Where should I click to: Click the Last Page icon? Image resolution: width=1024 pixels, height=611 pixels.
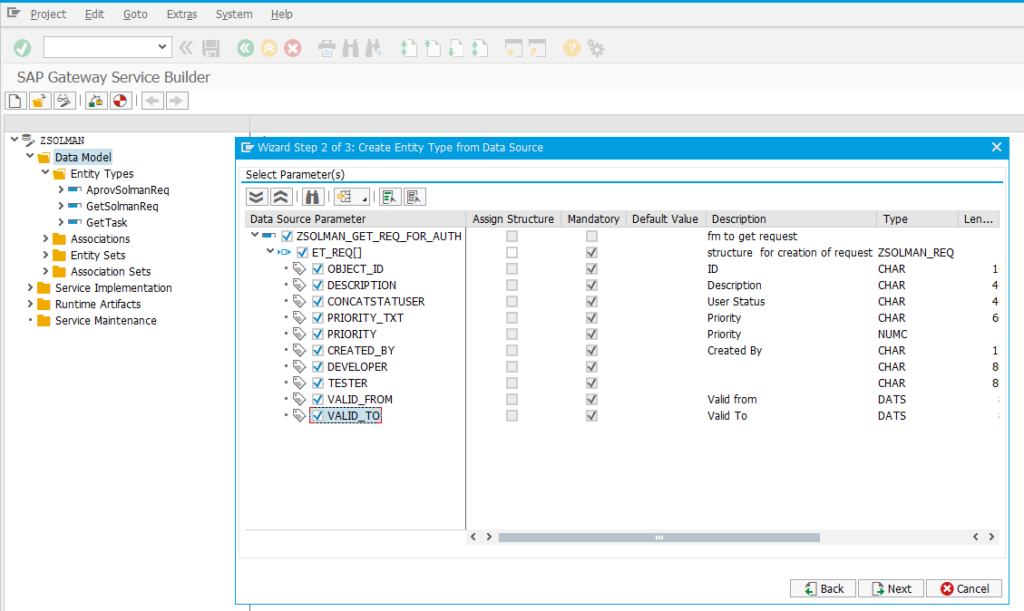pyautogui.click(x=480, y=48)
